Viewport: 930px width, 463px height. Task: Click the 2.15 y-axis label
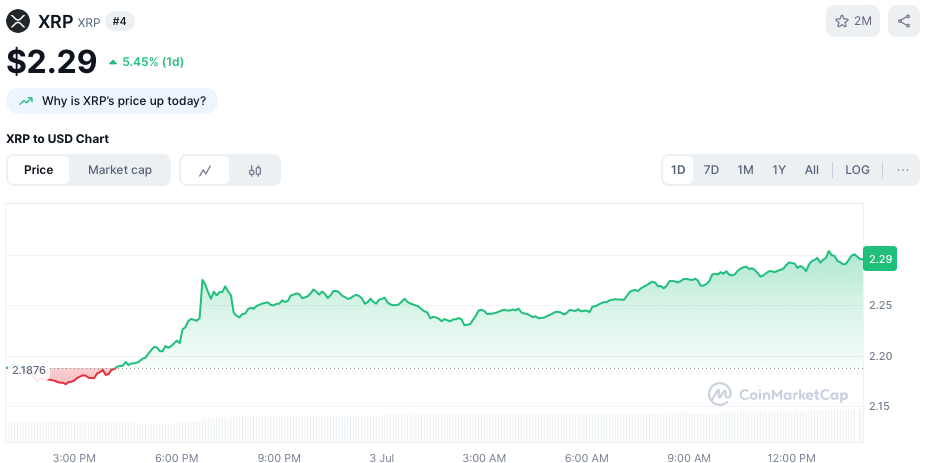pyautogui.click(x=880, y=407)
